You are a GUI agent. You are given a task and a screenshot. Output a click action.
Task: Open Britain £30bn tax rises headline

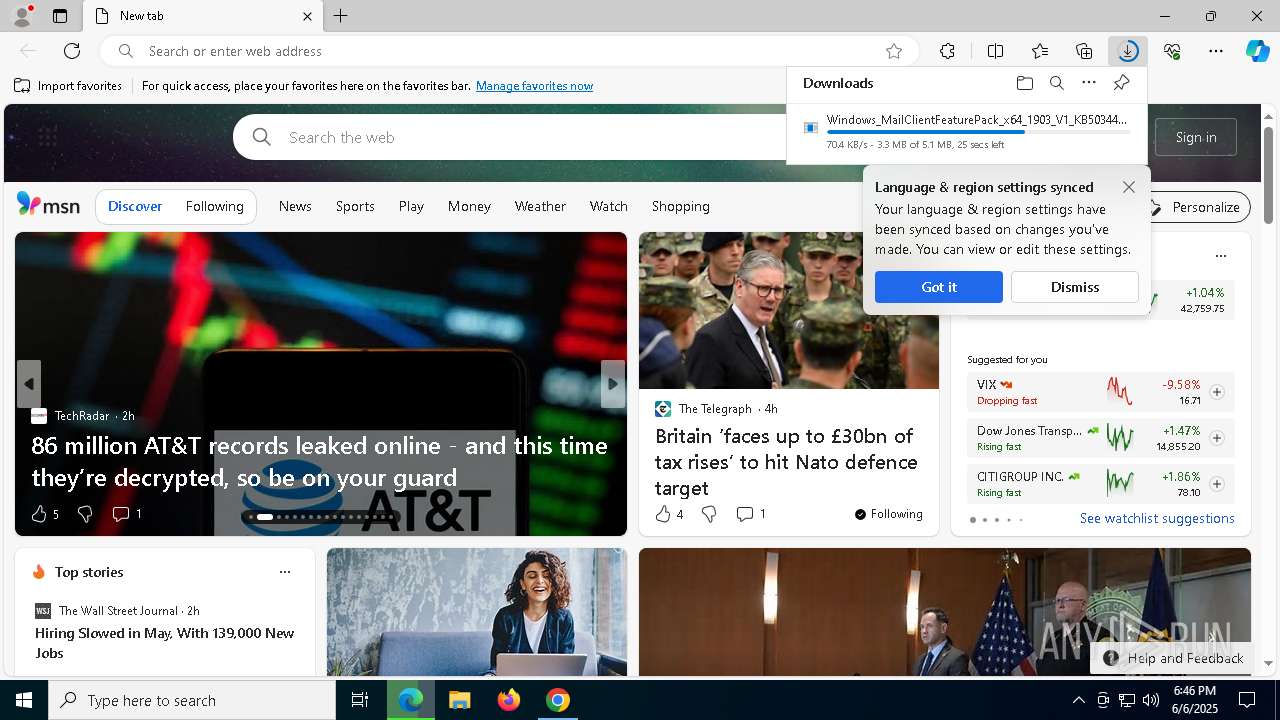(786, 462)
